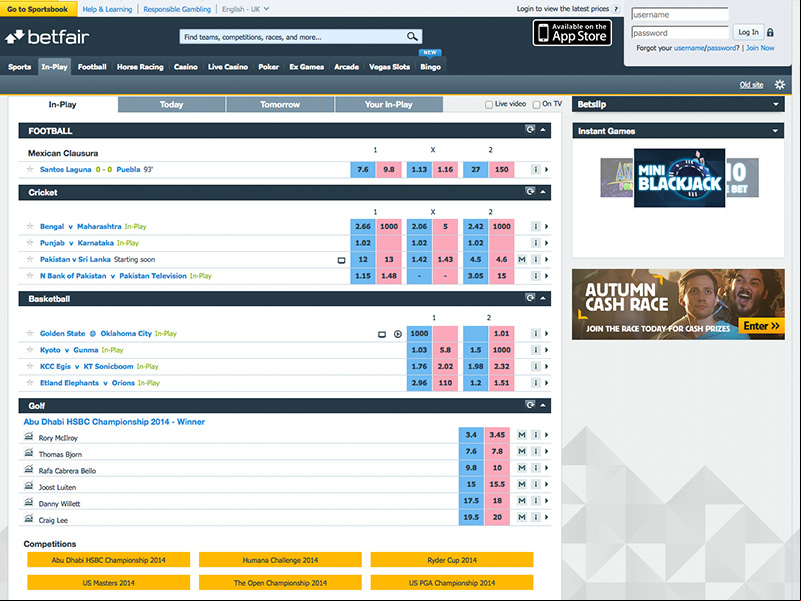Click the Mini Blackjack game thumbnail
801x601 pixels.
coord(679,178)
